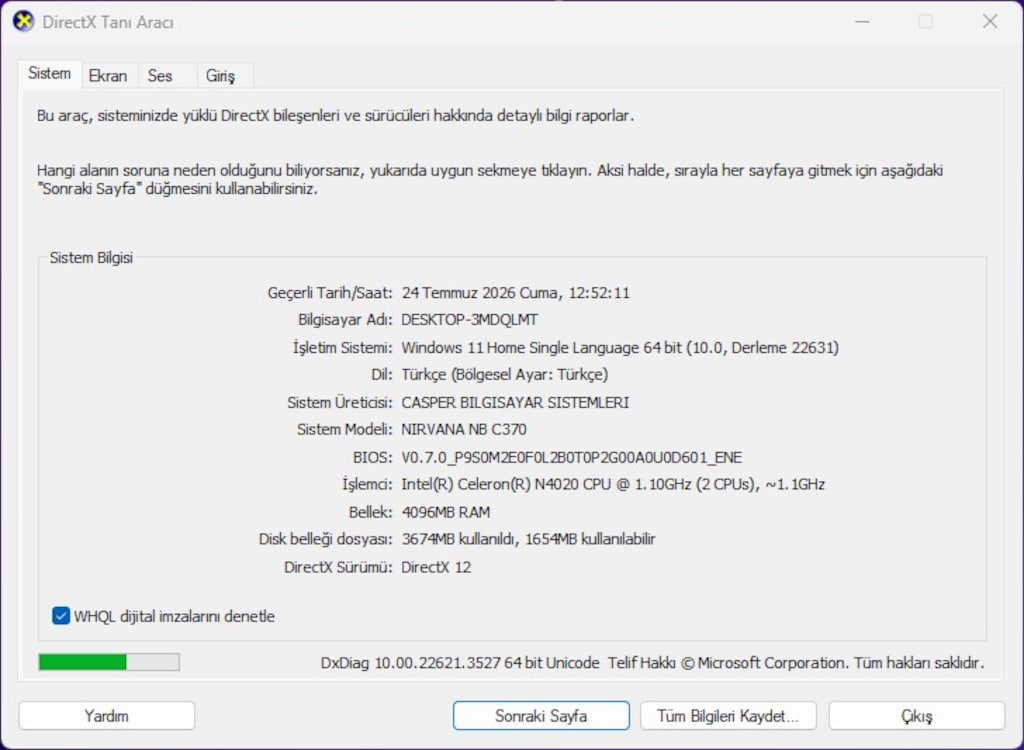This screenshot has height=750, width=1024.
Task: Minimize the DirectX Tanı Aracı window
Action: click(862, 22)
